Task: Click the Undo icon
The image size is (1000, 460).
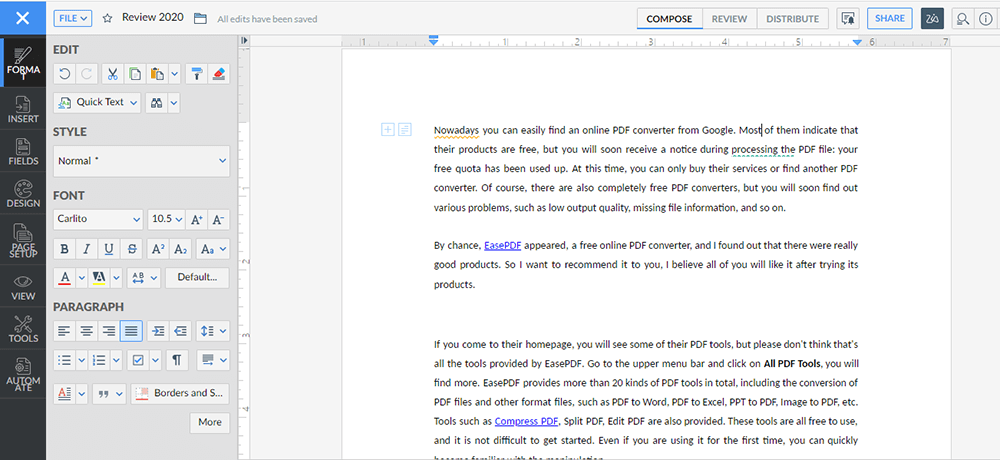Action: coord(65,74)
